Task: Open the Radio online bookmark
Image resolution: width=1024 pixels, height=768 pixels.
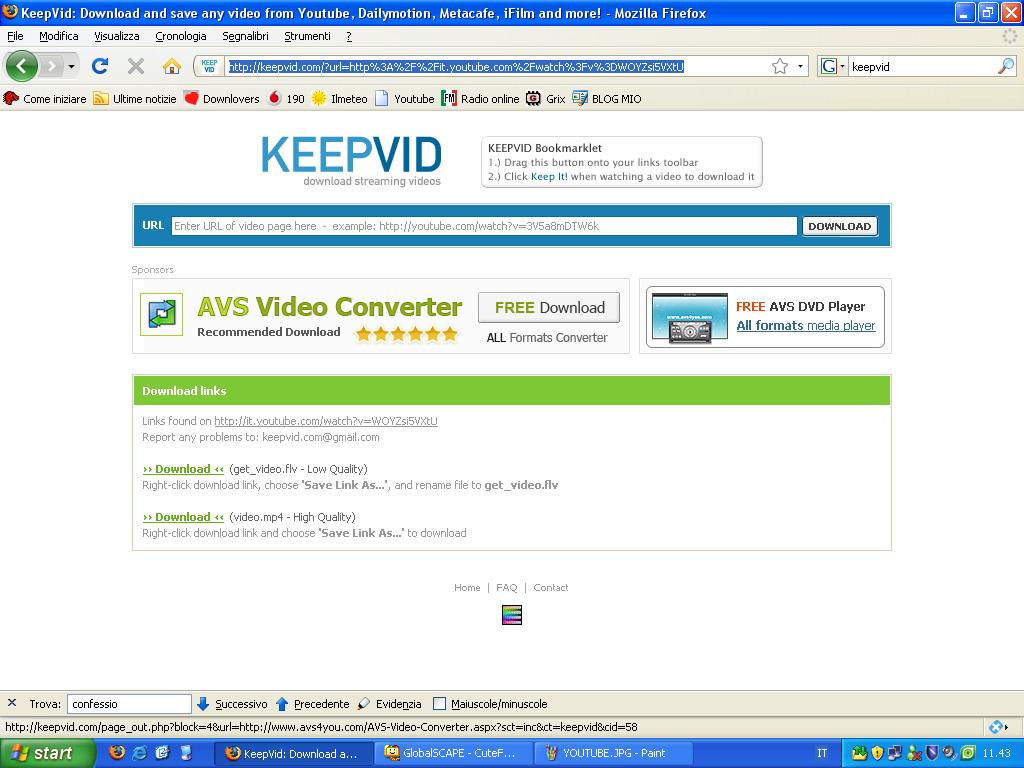Action: (x=481, y=99)
